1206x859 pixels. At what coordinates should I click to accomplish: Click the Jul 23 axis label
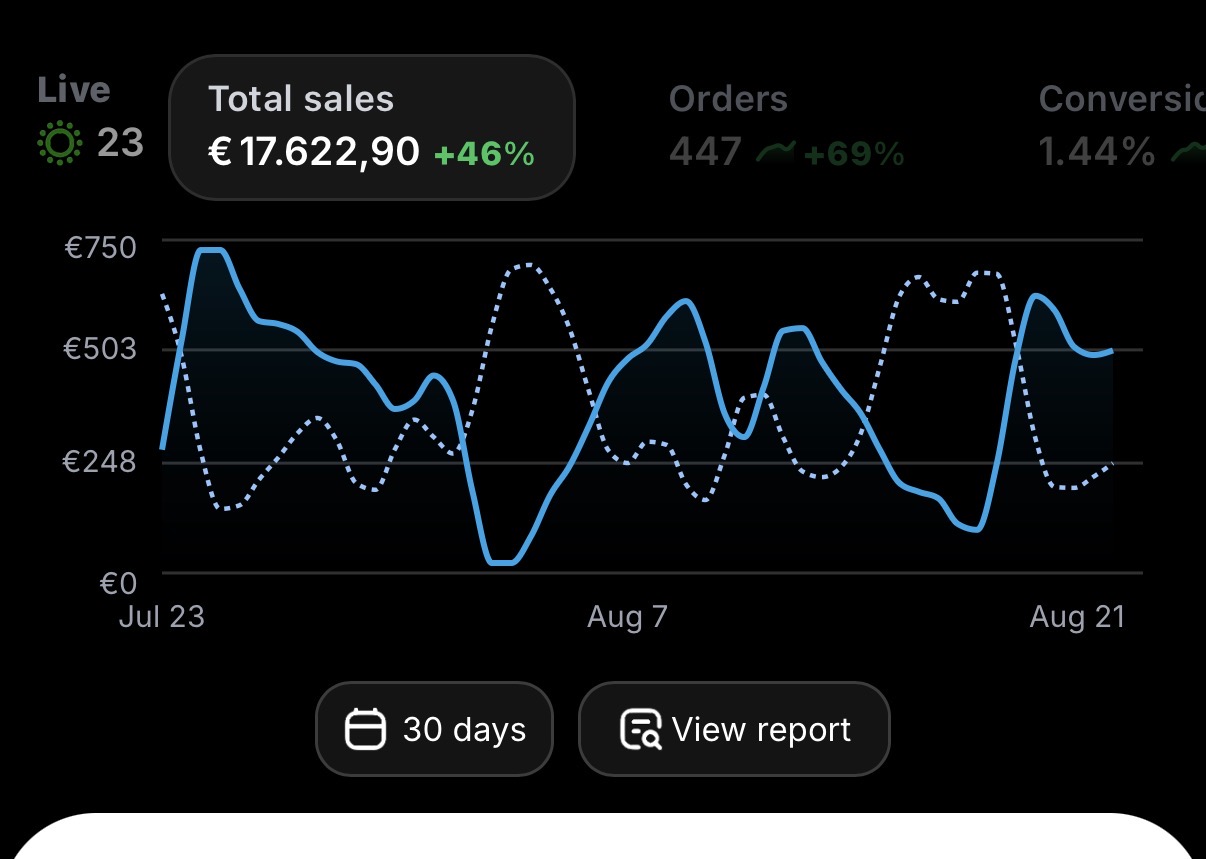pyautogui.click(x=161, y=617)
